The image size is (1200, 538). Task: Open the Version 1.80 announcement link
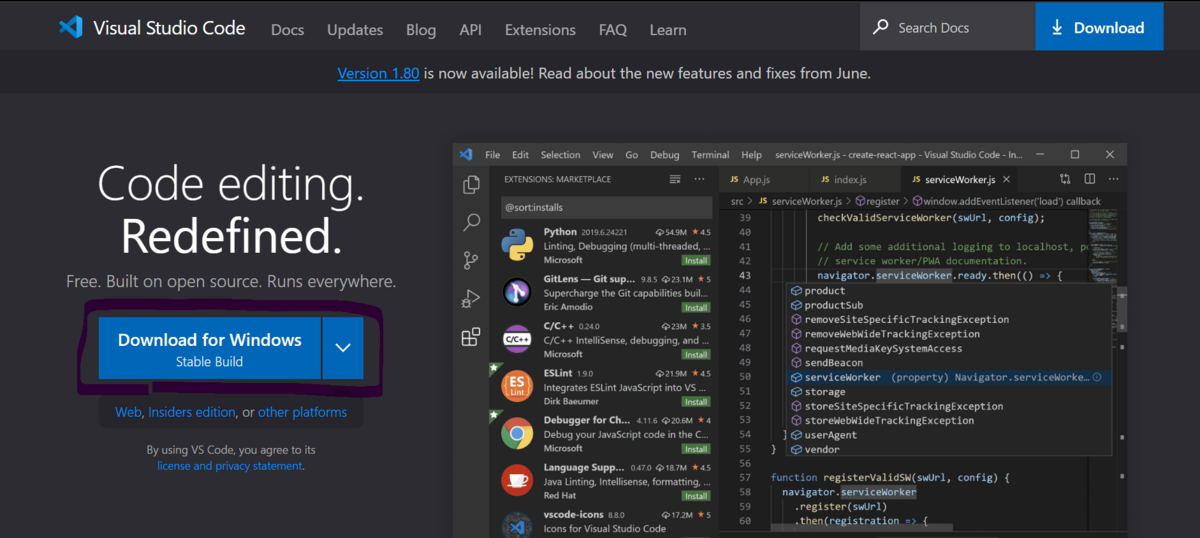coord(378,73)
